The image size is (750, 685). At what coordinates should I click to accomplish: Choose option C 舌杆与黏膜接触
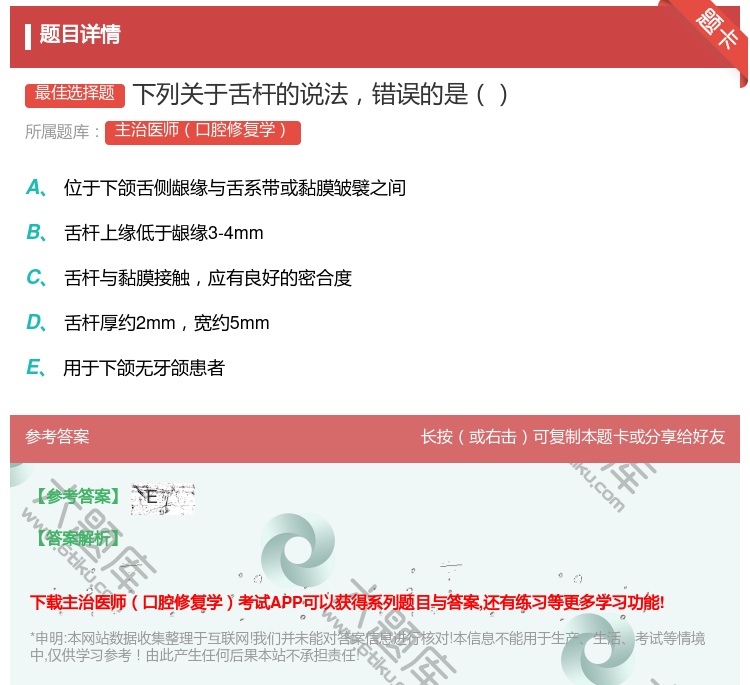tap(189, 278)
